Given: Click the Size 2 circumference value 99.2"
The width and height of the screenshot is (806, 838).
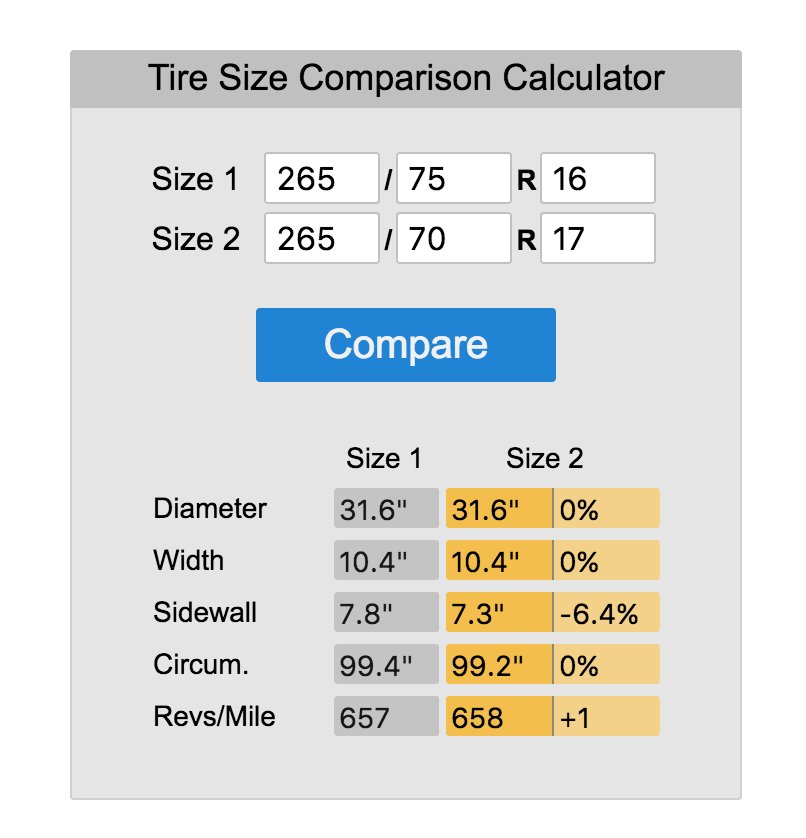Looking at the screenshot, I should point(499,664).
